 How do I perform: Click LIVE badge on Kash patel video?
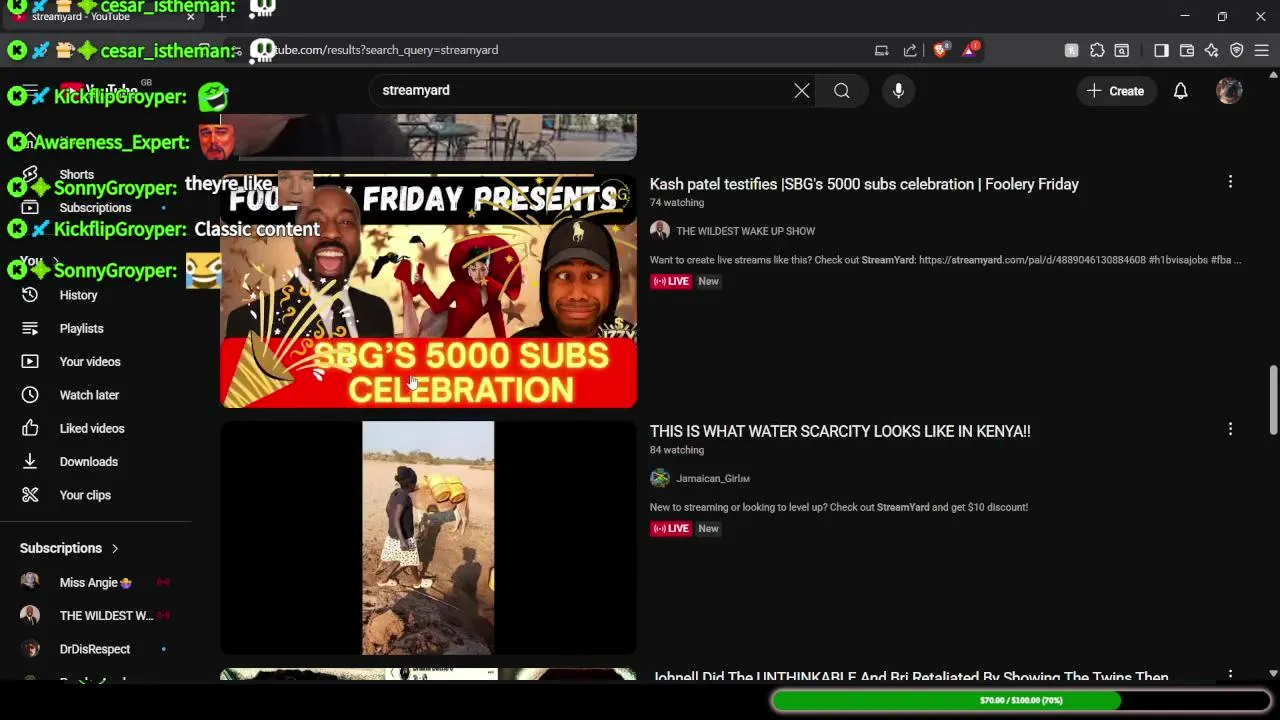click(671, 281)
